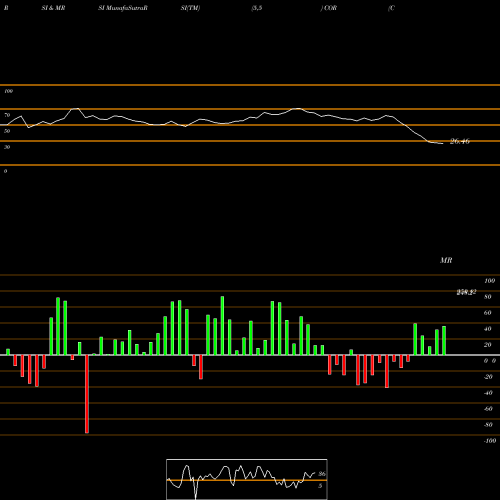The image size is (500, 500).
Task: Click the RSI axis label 50
Action: pyautogui.click(x=7, y=131)
